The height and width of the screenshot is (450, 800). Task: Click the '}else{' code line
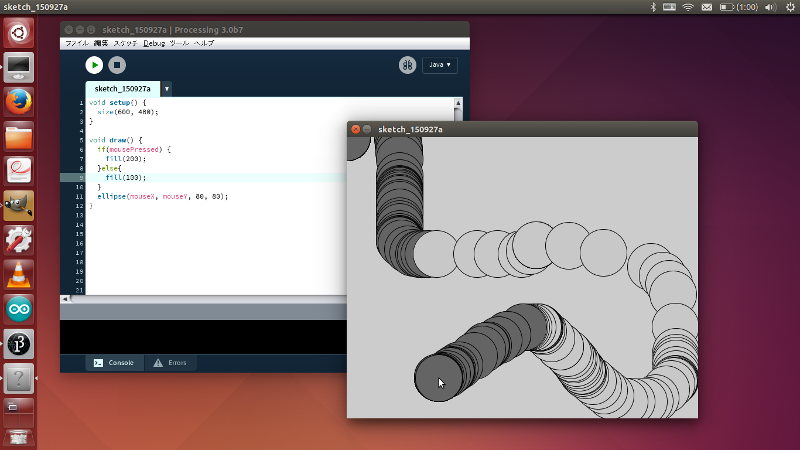(109, 168)
